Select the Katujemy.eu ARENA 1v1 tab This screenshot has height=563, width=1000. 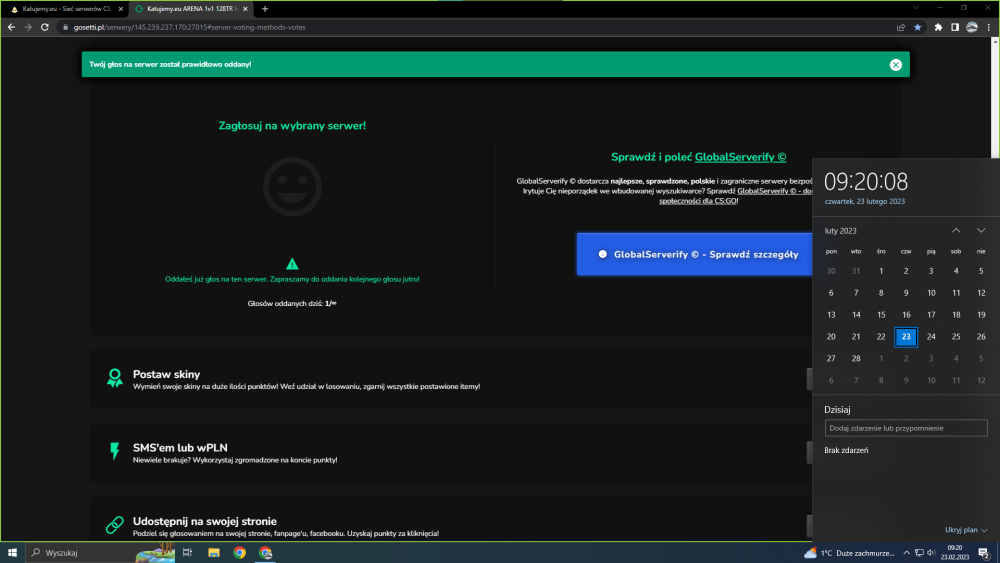point(190,9)
